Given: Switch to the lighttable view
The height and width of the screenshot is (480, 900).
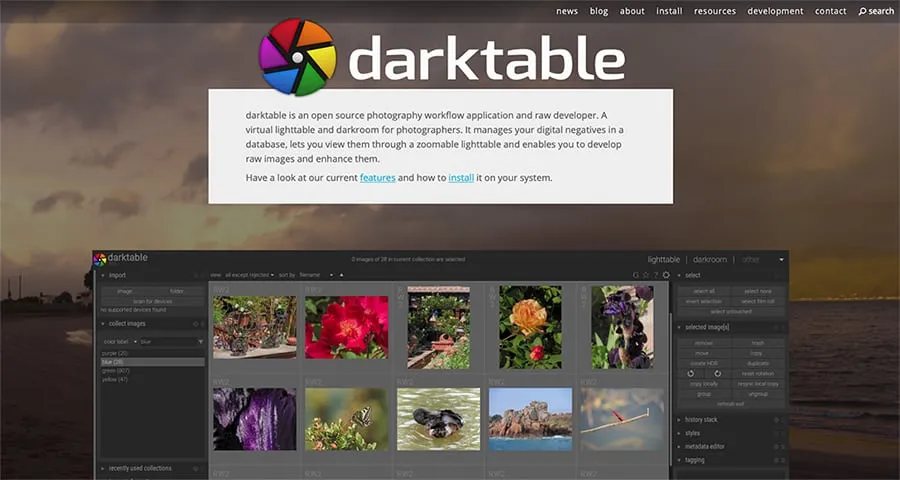Looking at the screenshot, I should click(664, 260).
